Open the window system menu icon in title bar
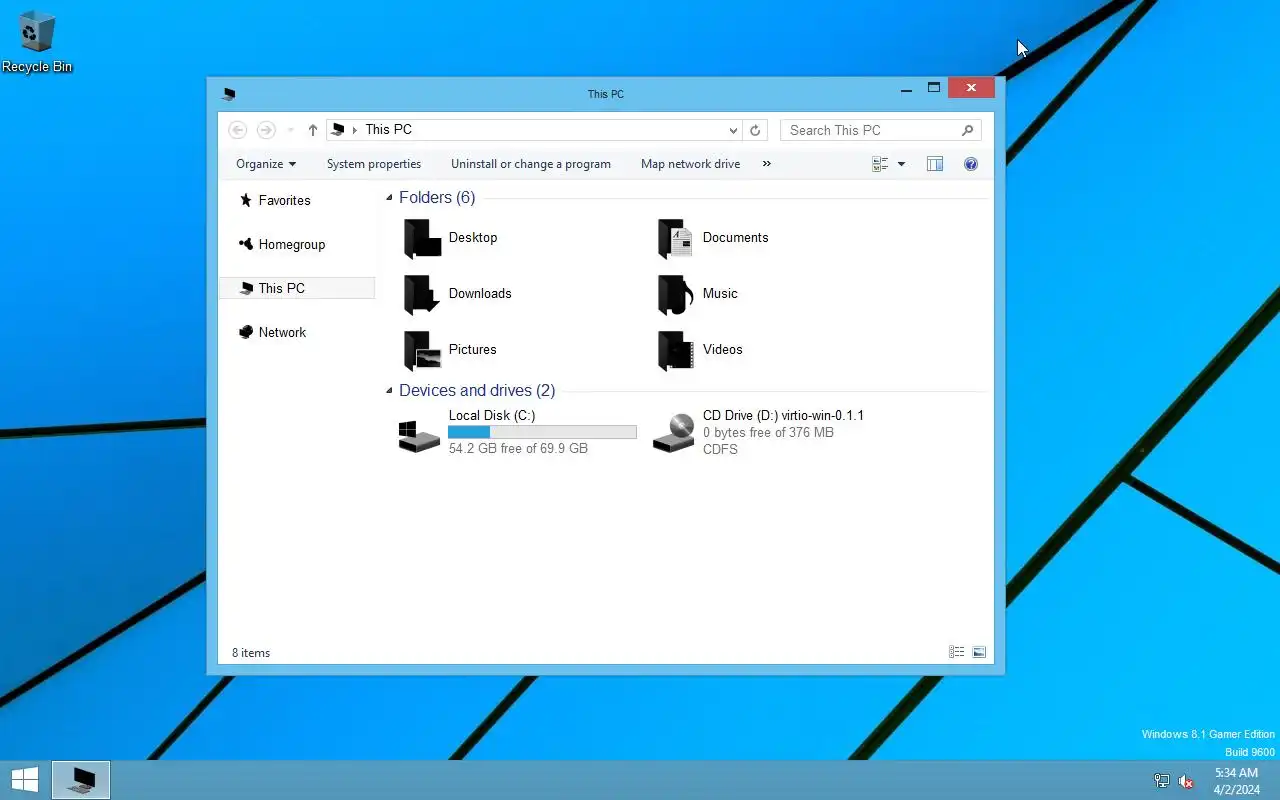This screenshot has width=1280, height=800. click(229, 94)
